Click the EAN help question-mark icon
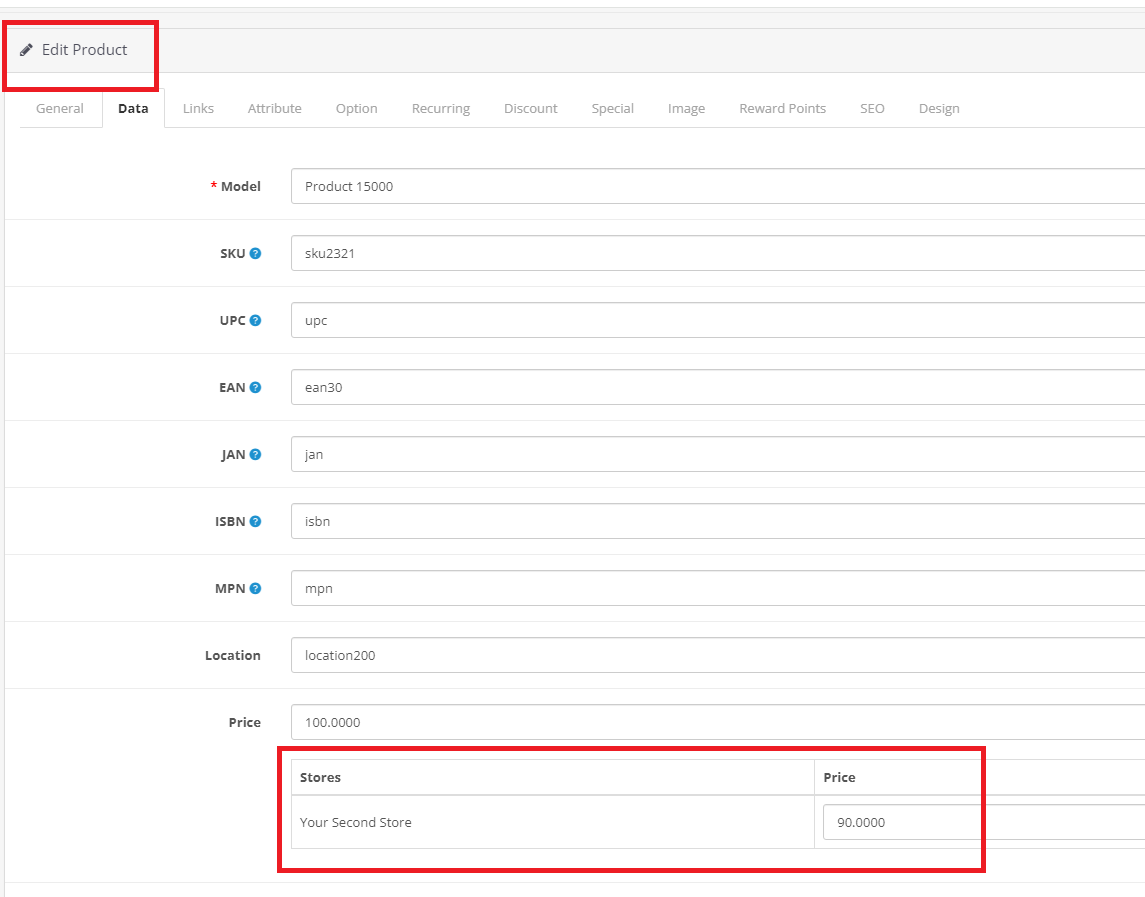The image size is (1145, 897). point(255,388)
